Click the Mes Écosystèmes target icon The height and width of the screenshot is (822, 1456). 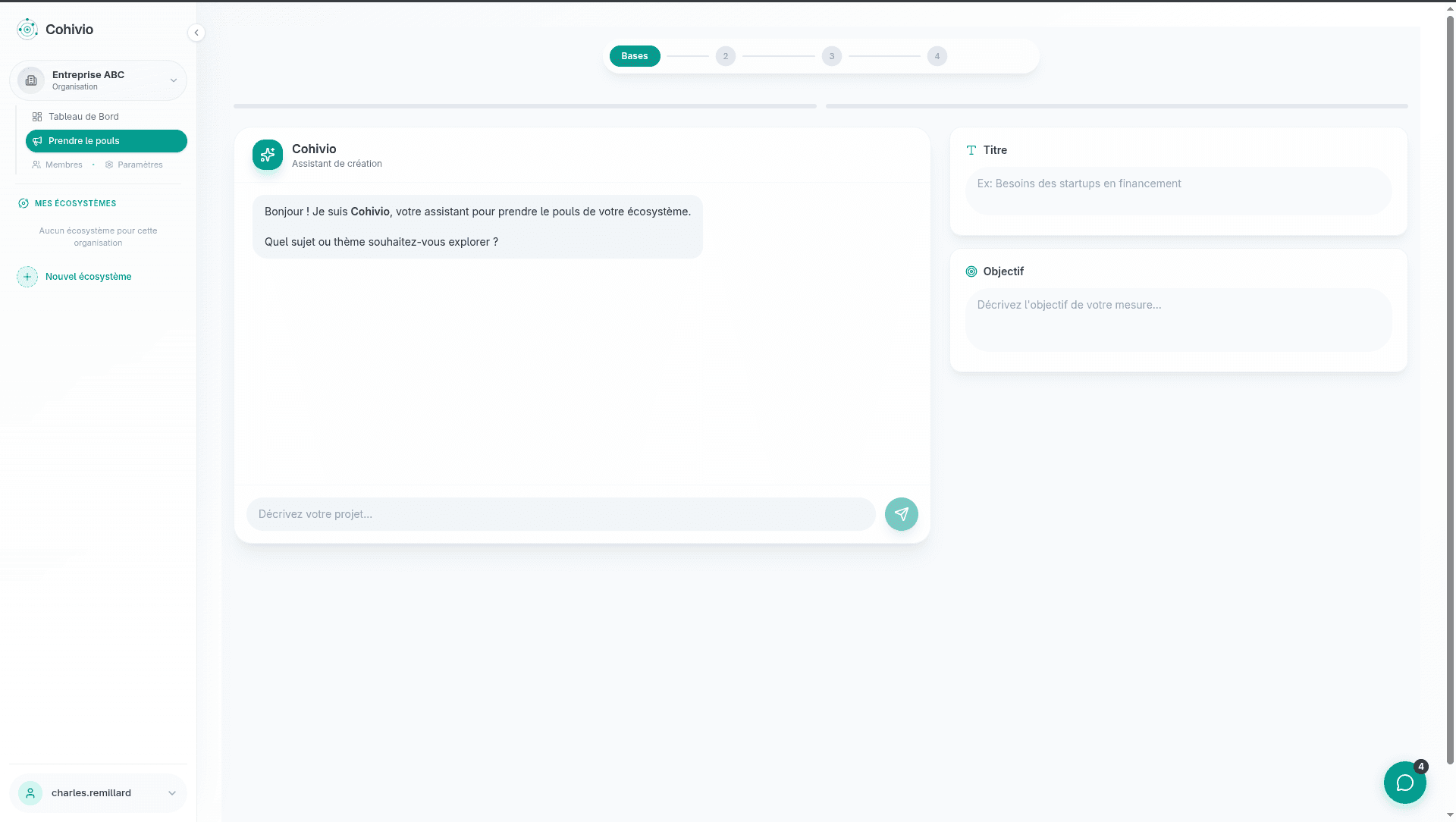23,203
